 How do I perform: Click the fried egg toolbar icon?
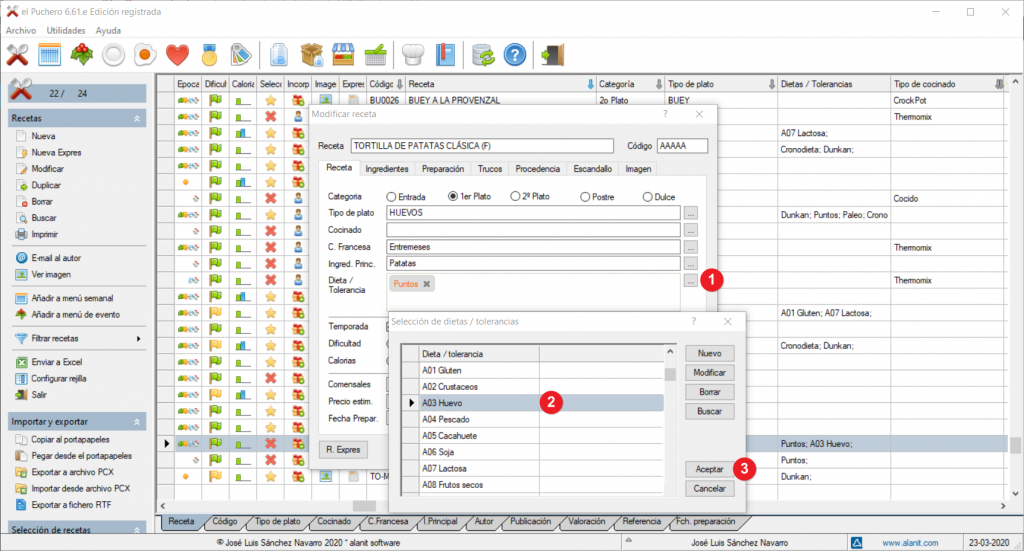[145, 54]
